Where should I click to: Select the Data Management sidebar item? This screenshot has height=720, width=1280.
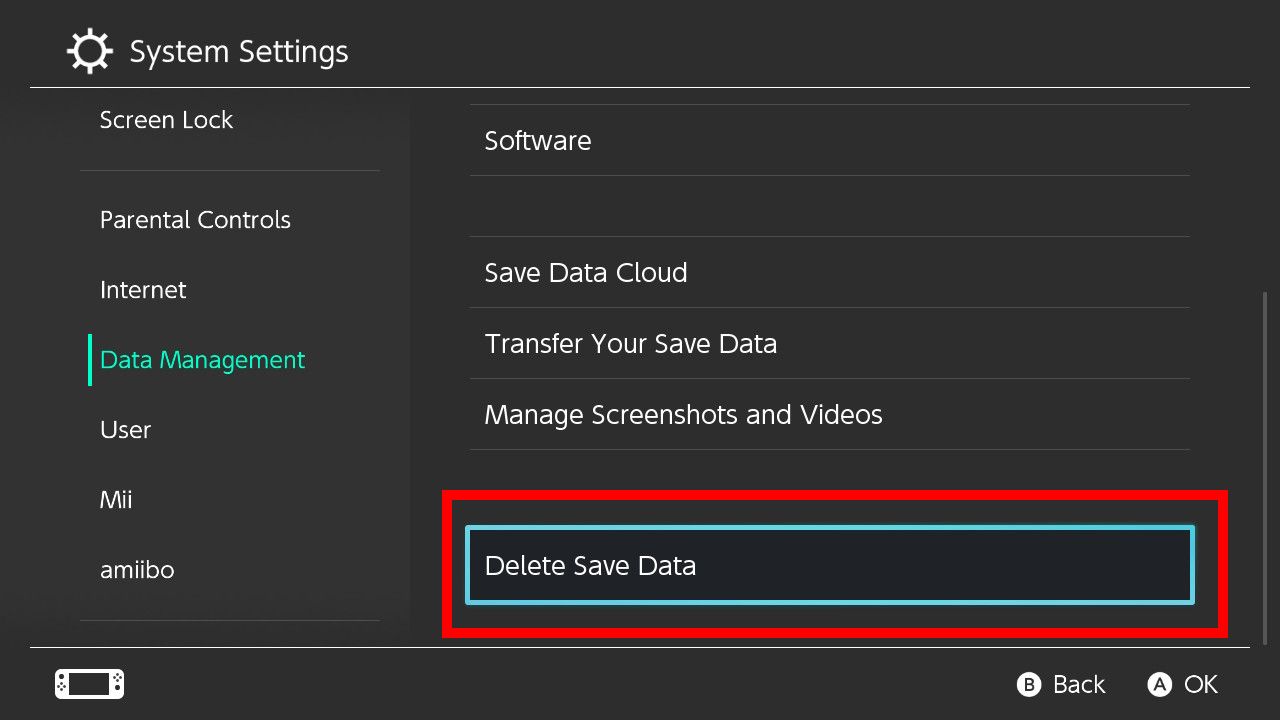202,360
